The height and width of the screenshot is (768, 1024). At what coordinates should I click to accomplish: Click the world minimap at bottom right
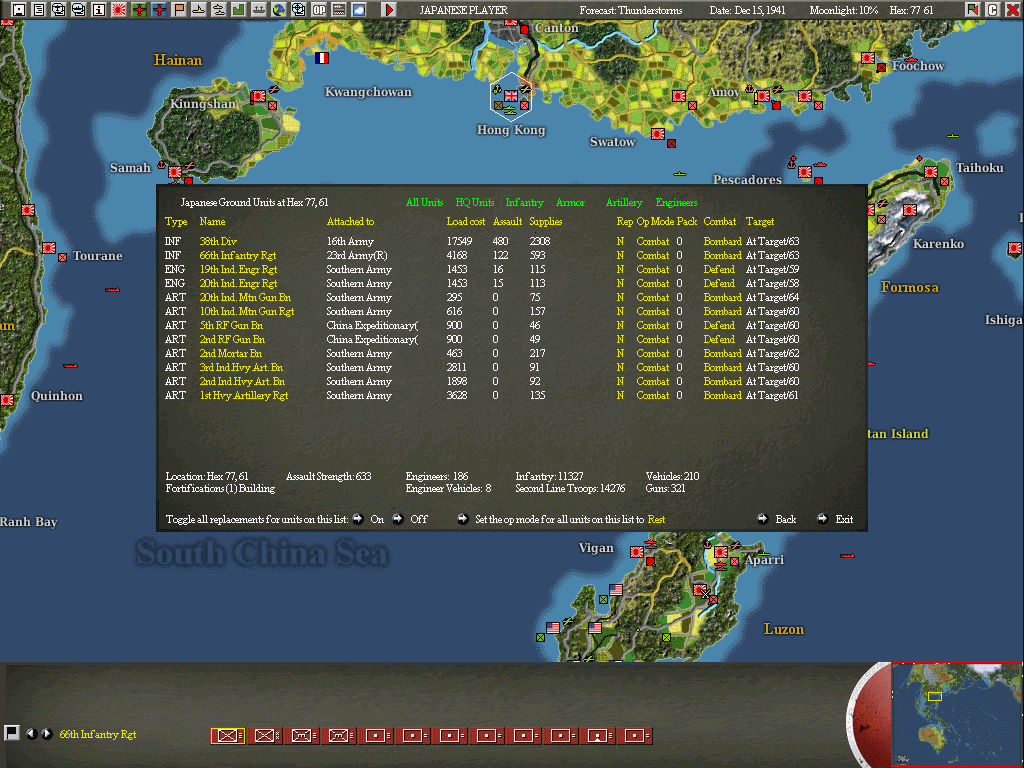pos(957,714)
